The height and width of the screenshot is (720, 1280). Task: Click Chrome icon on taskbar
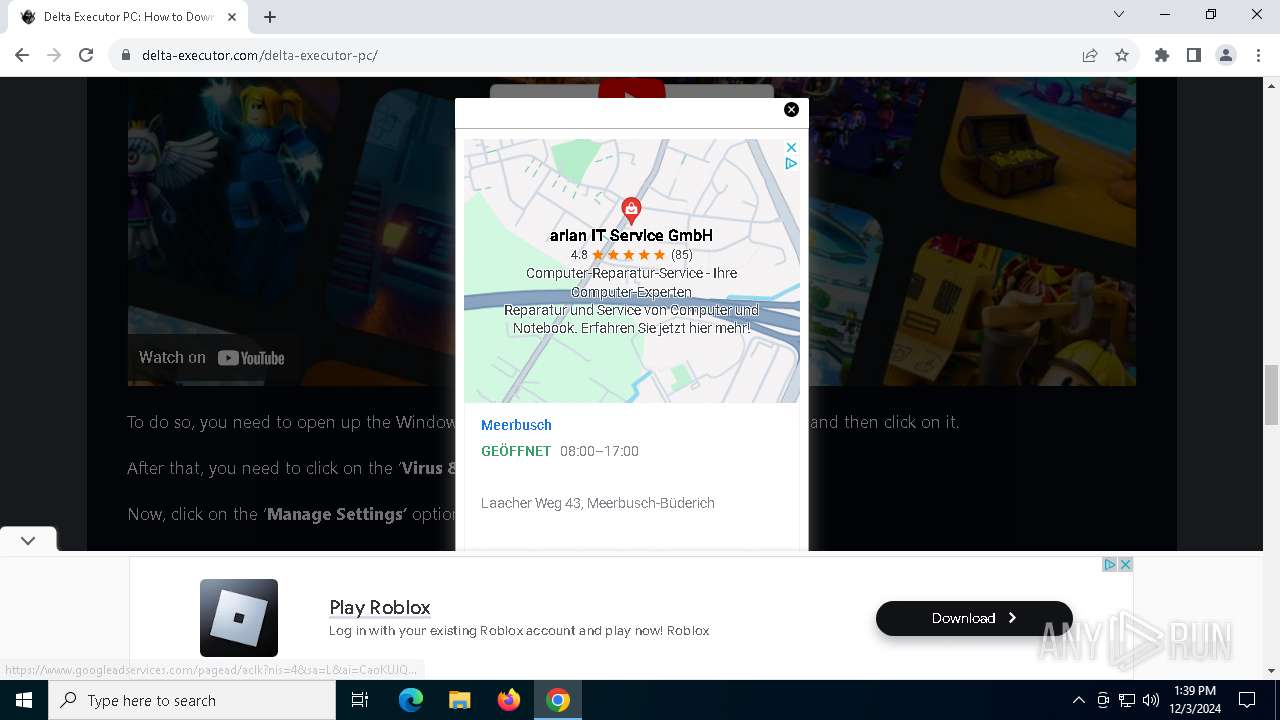(x=558, y=700)
